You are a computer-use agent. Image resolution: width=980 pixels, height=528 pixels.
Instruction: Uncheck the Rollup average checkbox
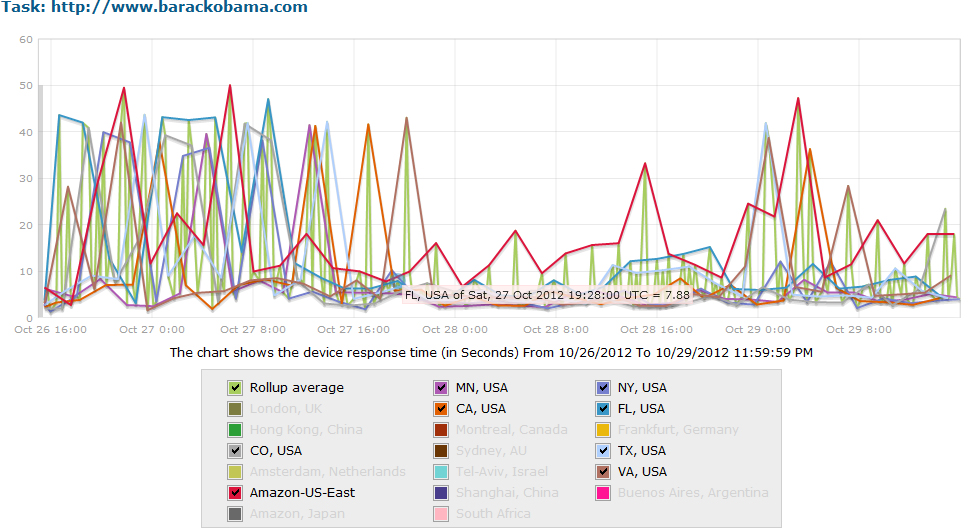click(235, 388)
